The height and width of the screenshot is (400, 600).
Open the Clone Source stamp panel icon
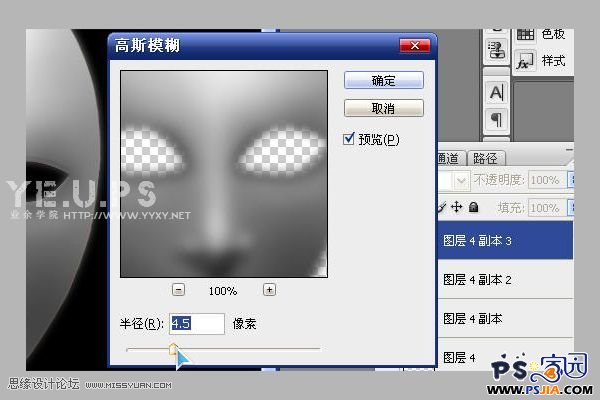click(x=497, y=50)
